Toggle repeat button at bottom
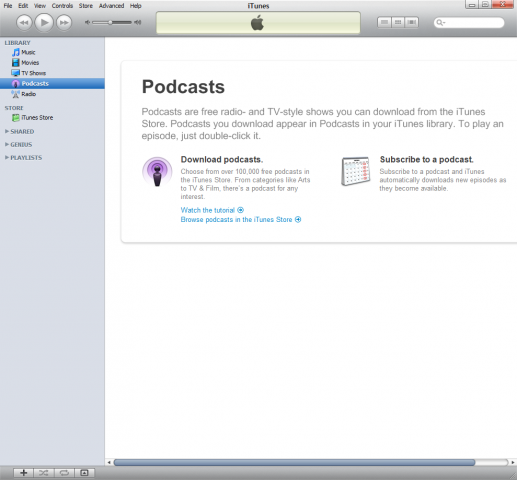 click(x=64, y=473)
